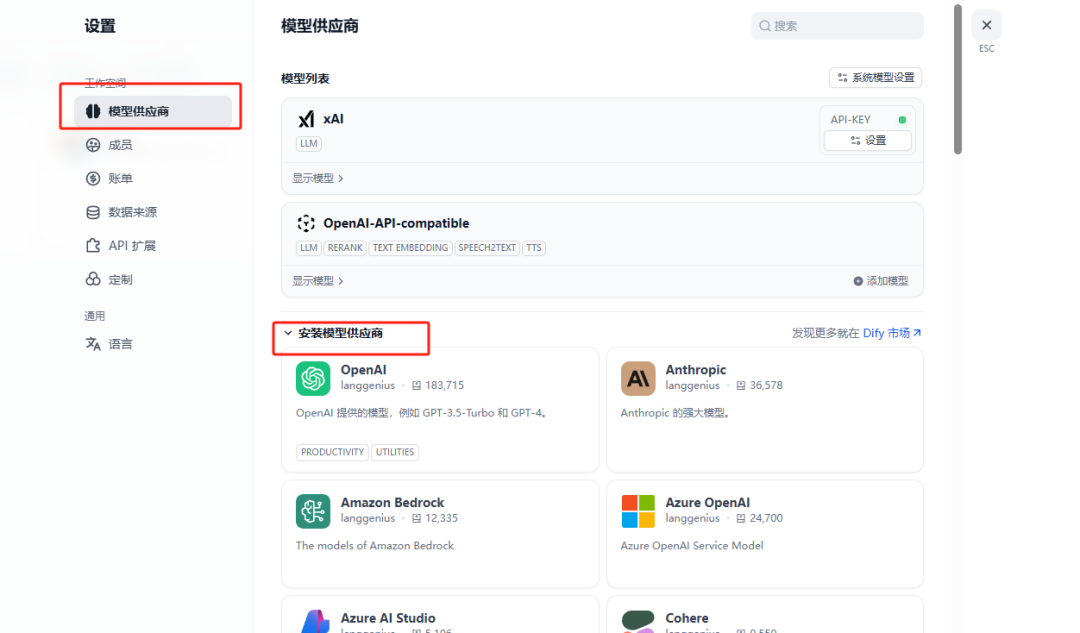This screenshot has width=1080, height=633.
Task: Open the 语言 settings page
Action: [120, 344]
